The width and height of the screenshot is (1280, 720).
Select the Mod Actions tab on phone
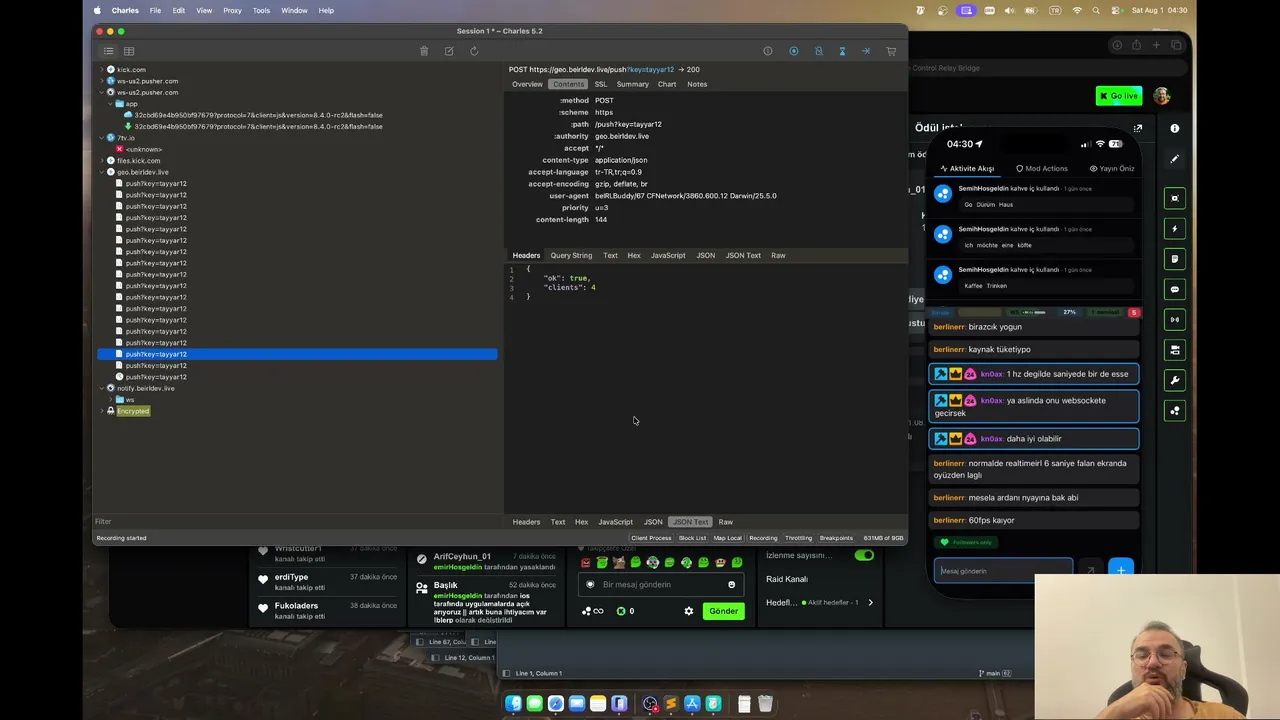(1042, 168)
